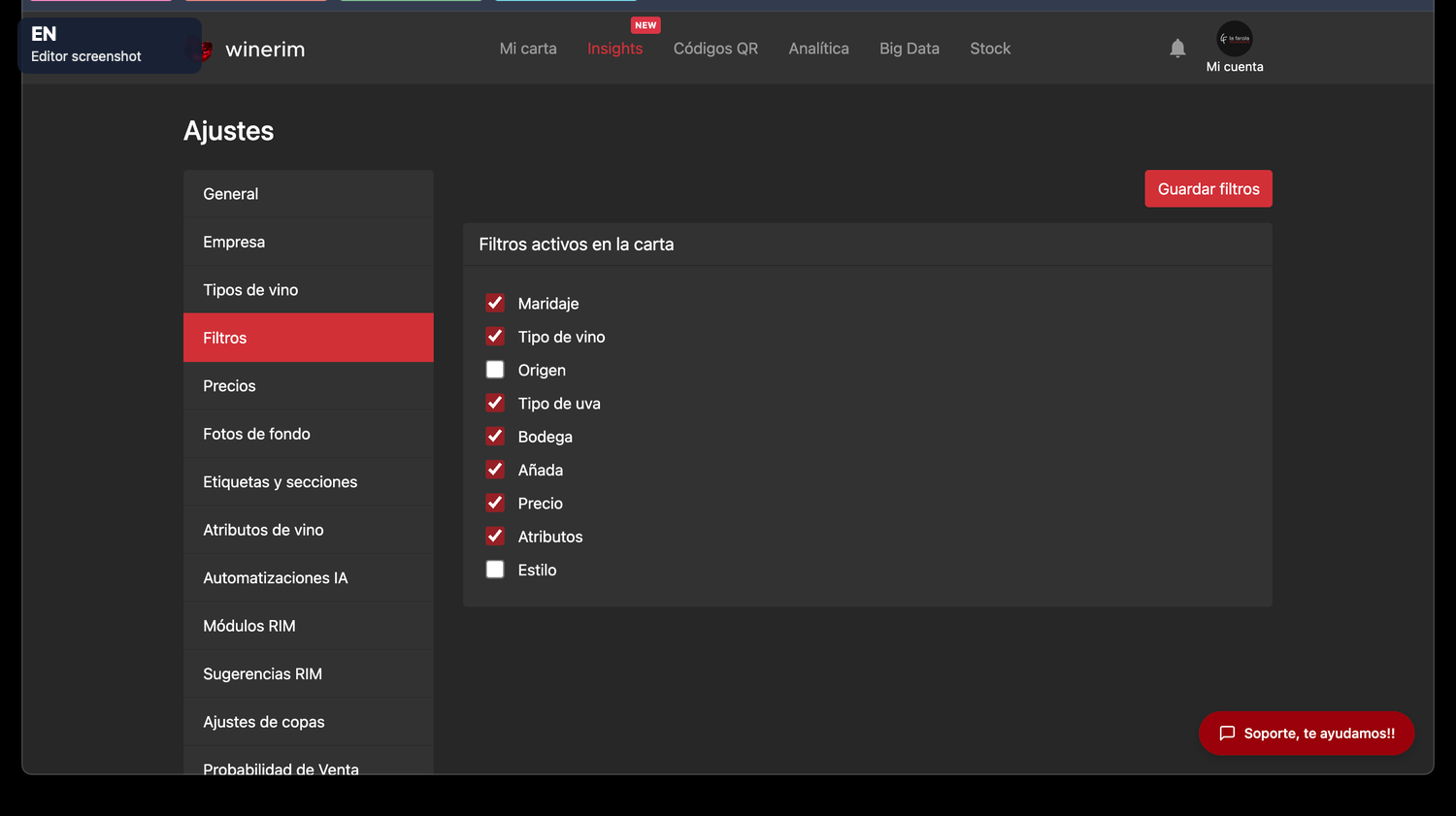The width and height of the screenshot is (1456, 816).
Task: Go to Fotos de fondo settings
Action: point(309,434)
